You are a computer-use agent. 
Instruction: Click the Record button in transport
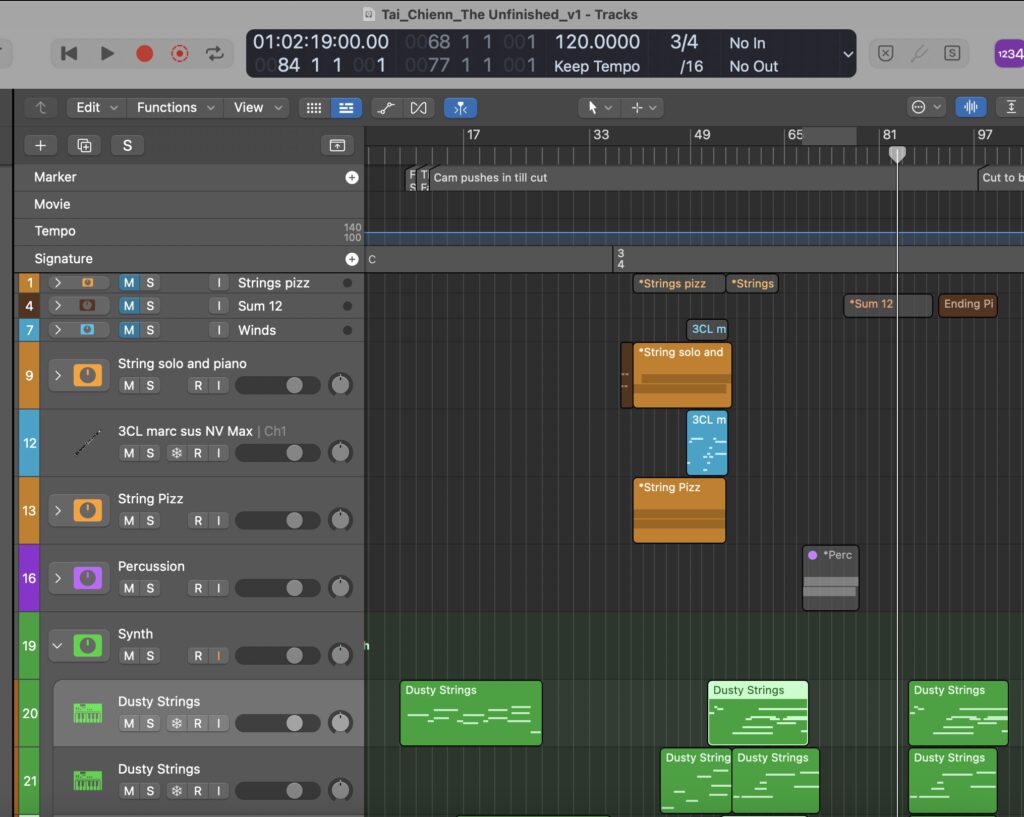click(x=144, y=54)
